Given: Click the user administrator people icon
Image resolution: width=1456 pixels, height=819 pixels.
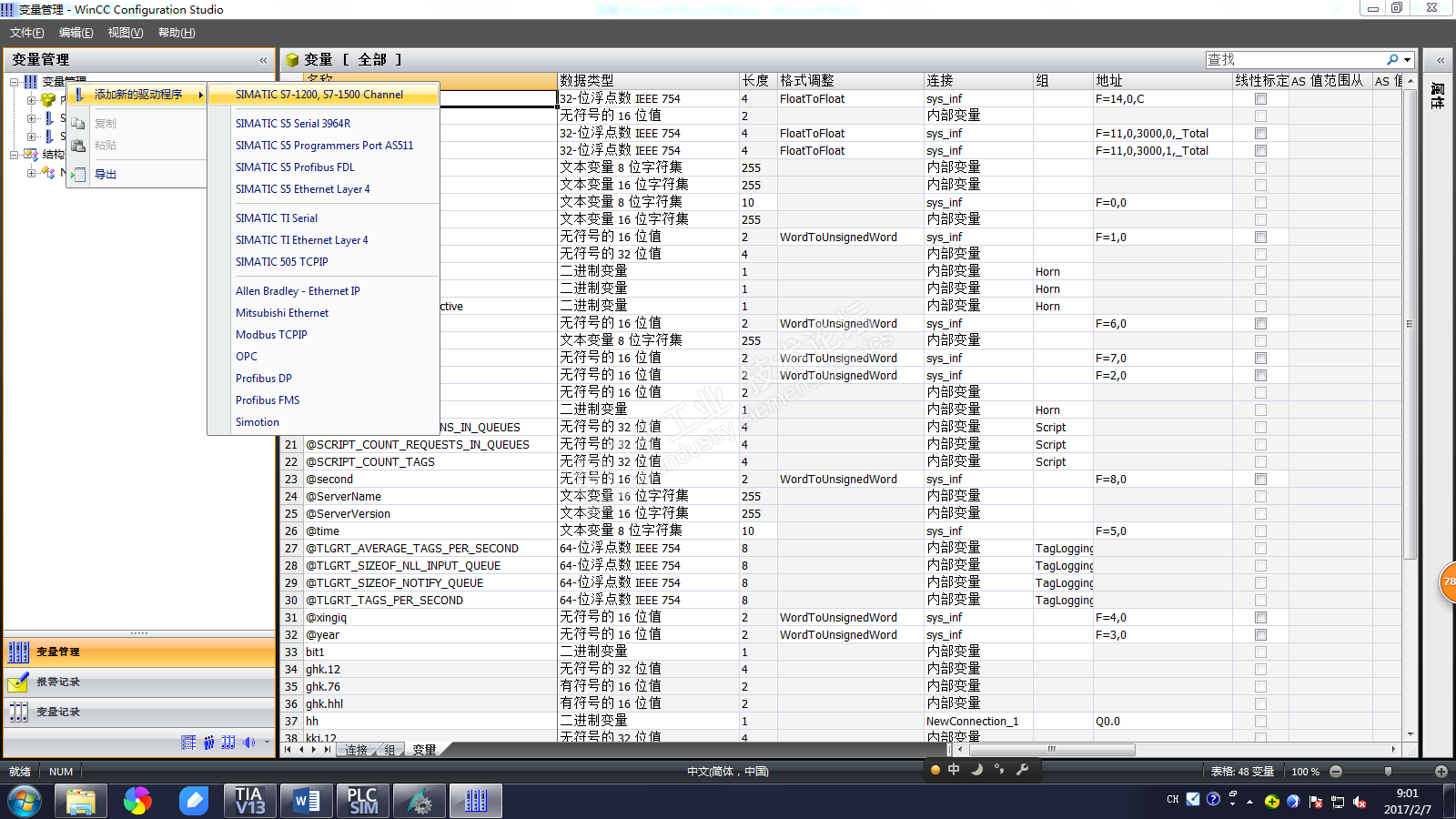Looking at the screenshot, I should click(x=208, y=743).
